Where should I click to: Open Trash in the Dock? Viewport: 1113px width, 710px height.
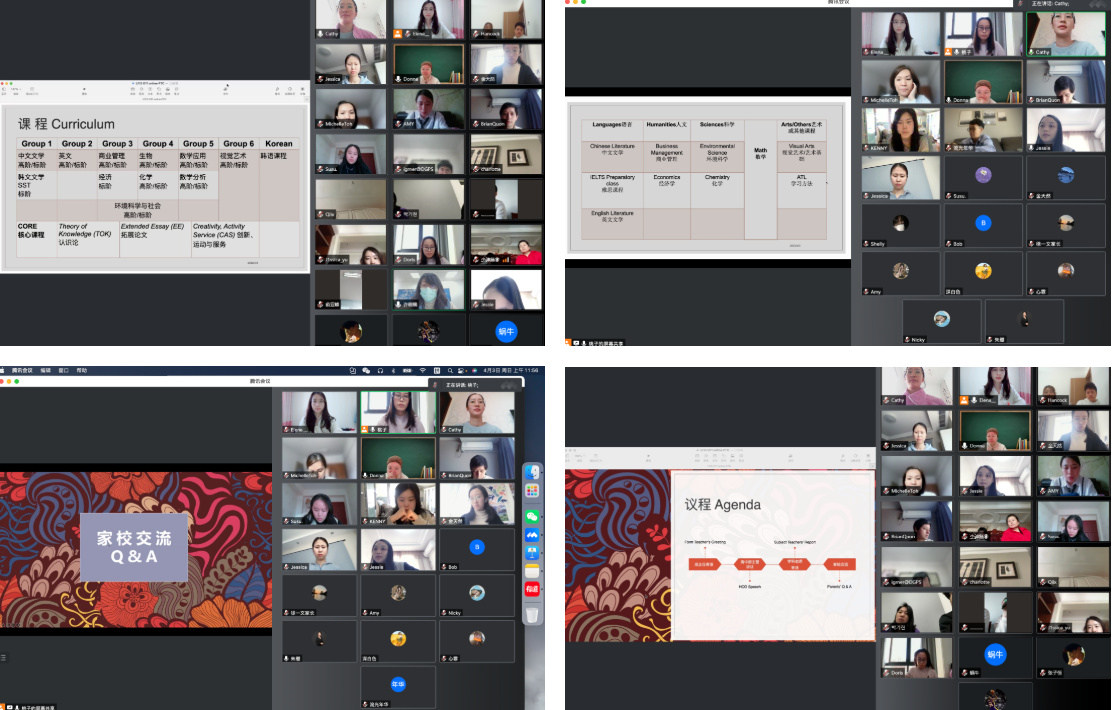(x=532, y=614)
